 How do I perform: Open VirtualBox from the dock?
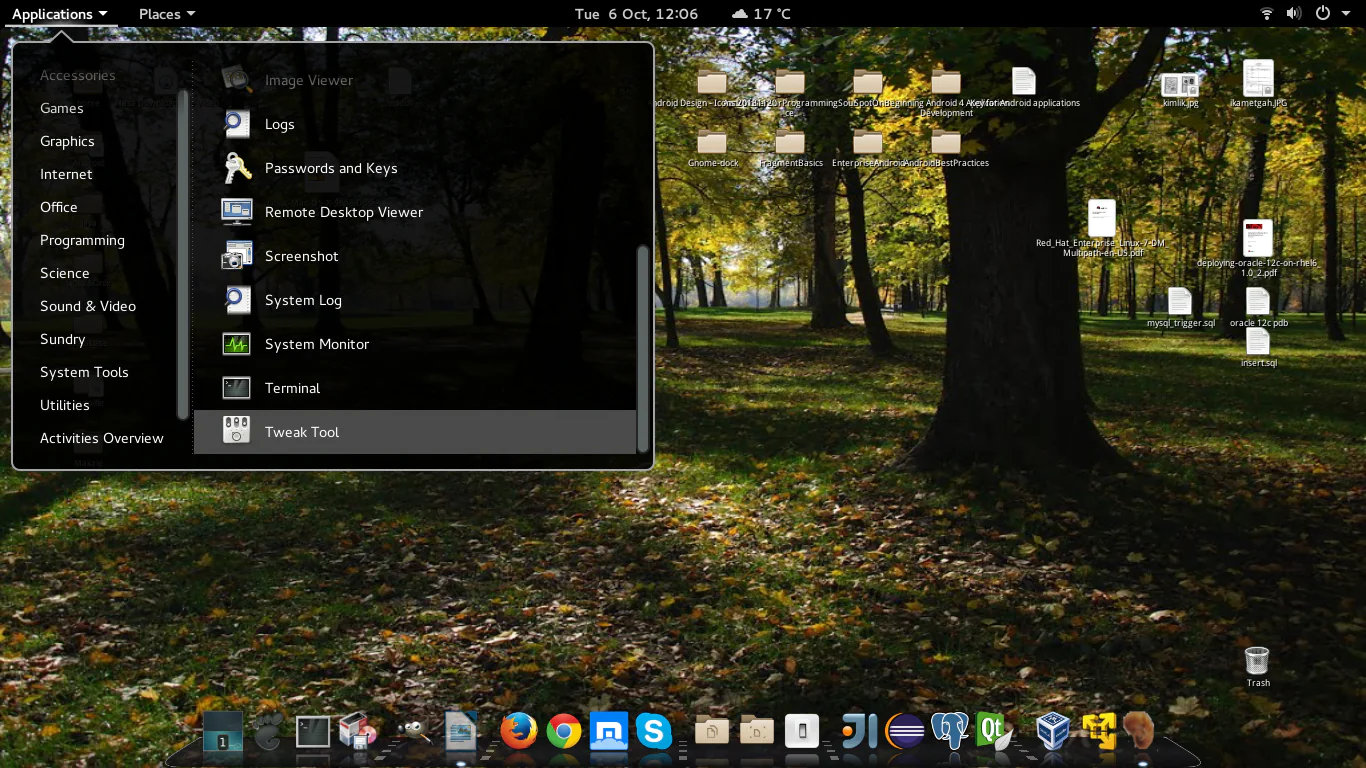1053,732
